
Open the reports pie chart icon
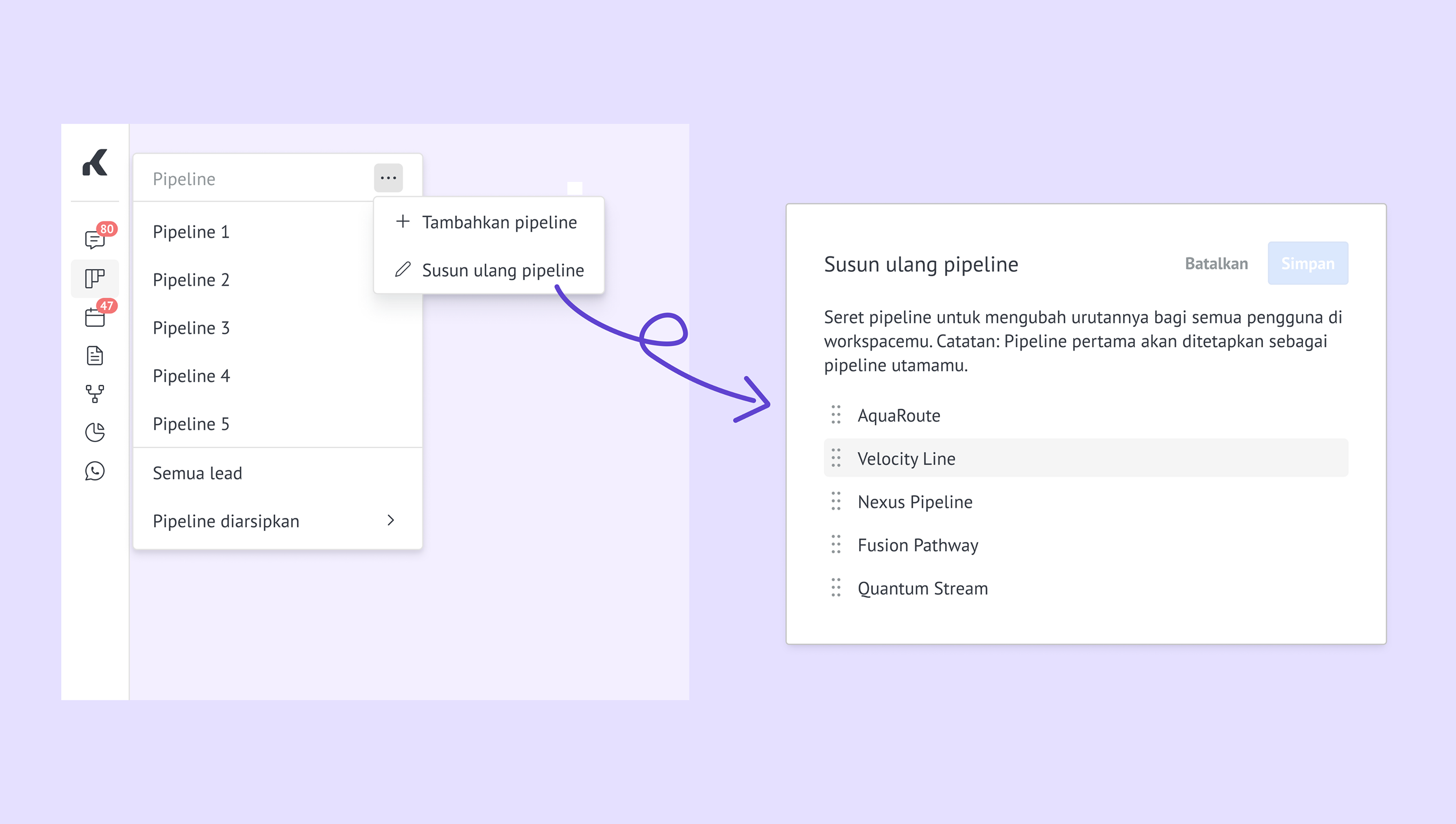[x=95, y=432]
